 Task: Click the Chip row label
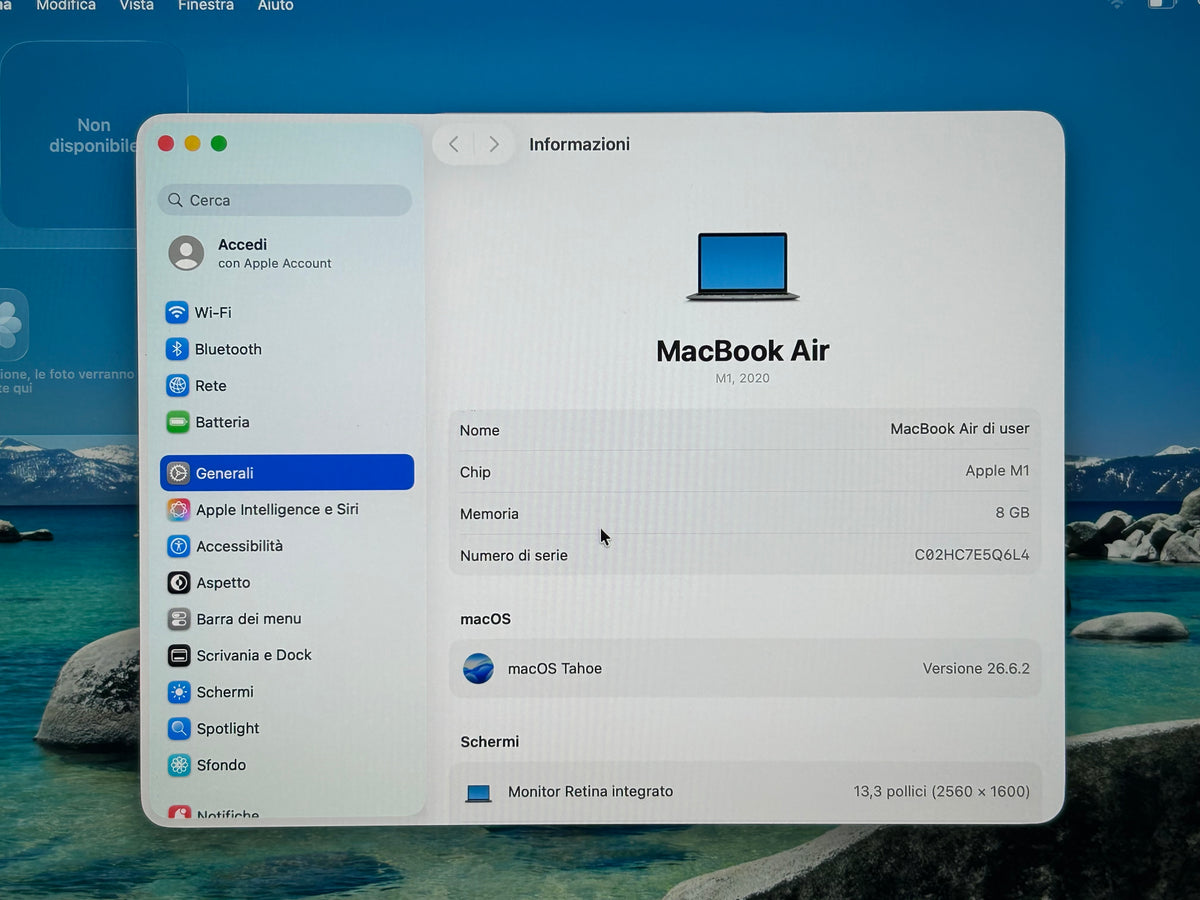[x=475, y=472]
